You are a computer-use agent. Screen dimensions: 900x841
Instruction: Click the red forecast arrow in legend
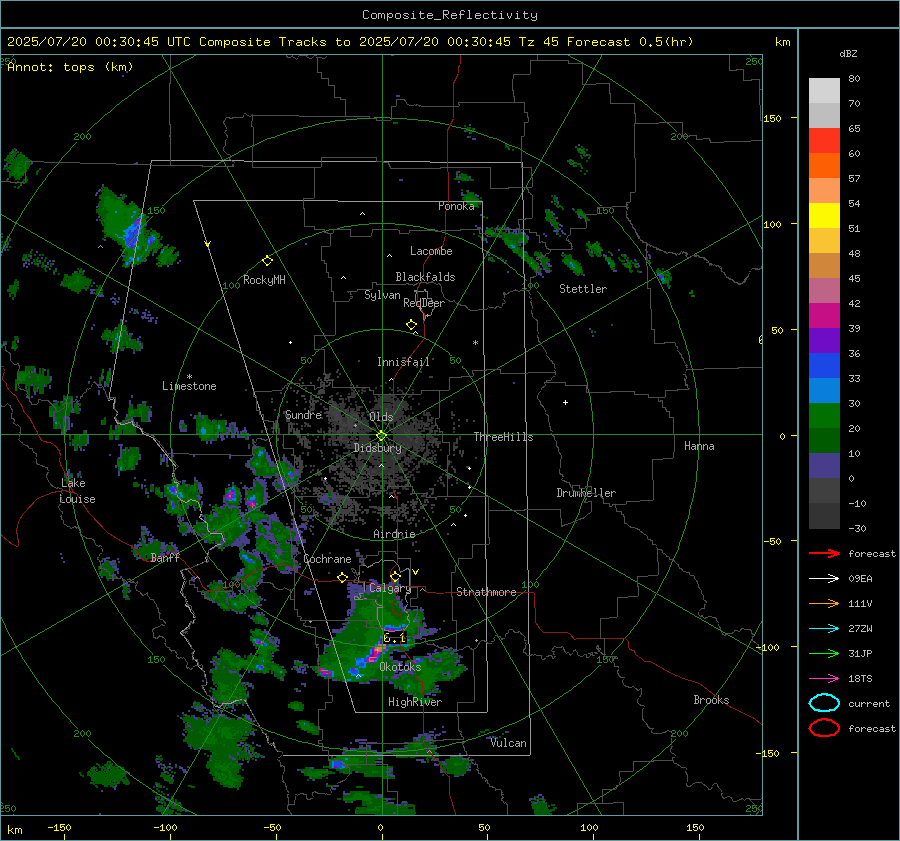point(824,553)
